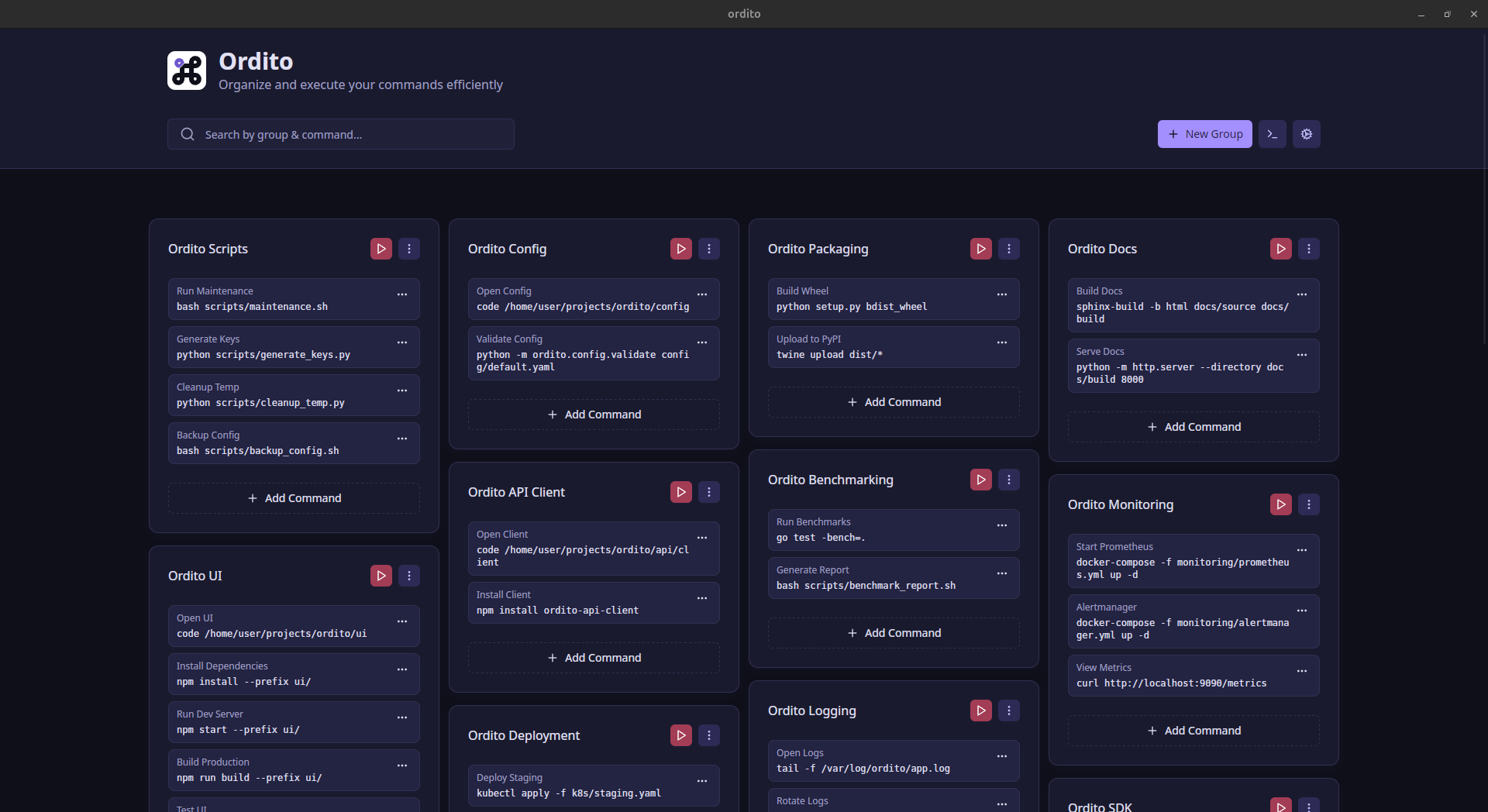Open Ordito Config group options menu
This screenshot has width=1488, height=812.
click(x=709, y=249)
